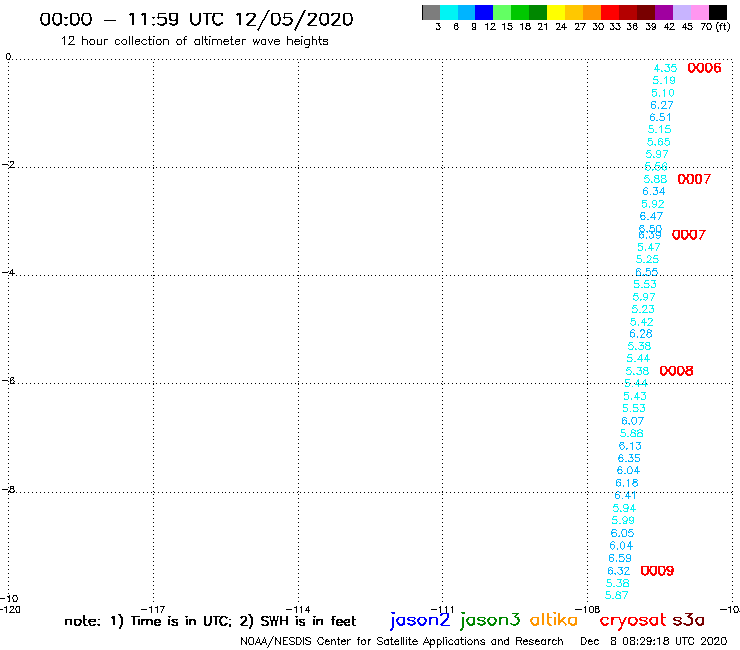Choose the pure blue legend swatch
The width and height of the screenshot is (740, 650).
pos(485,13)
